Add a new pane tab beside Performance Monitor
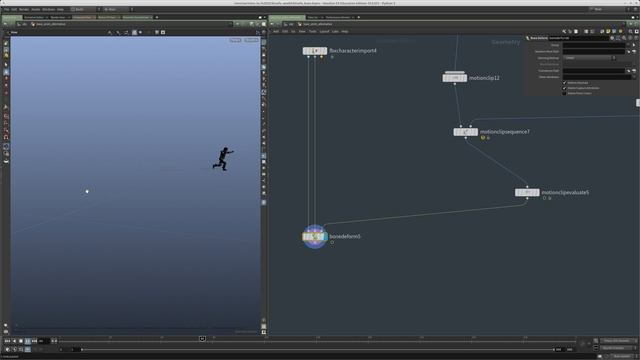This screenshot has height=360, width=640. click(359, 17)
